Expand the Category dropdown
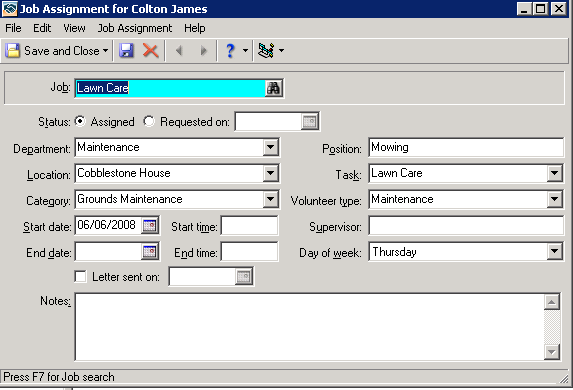Viewport: 573px width, 390px height. pos(270,199)
